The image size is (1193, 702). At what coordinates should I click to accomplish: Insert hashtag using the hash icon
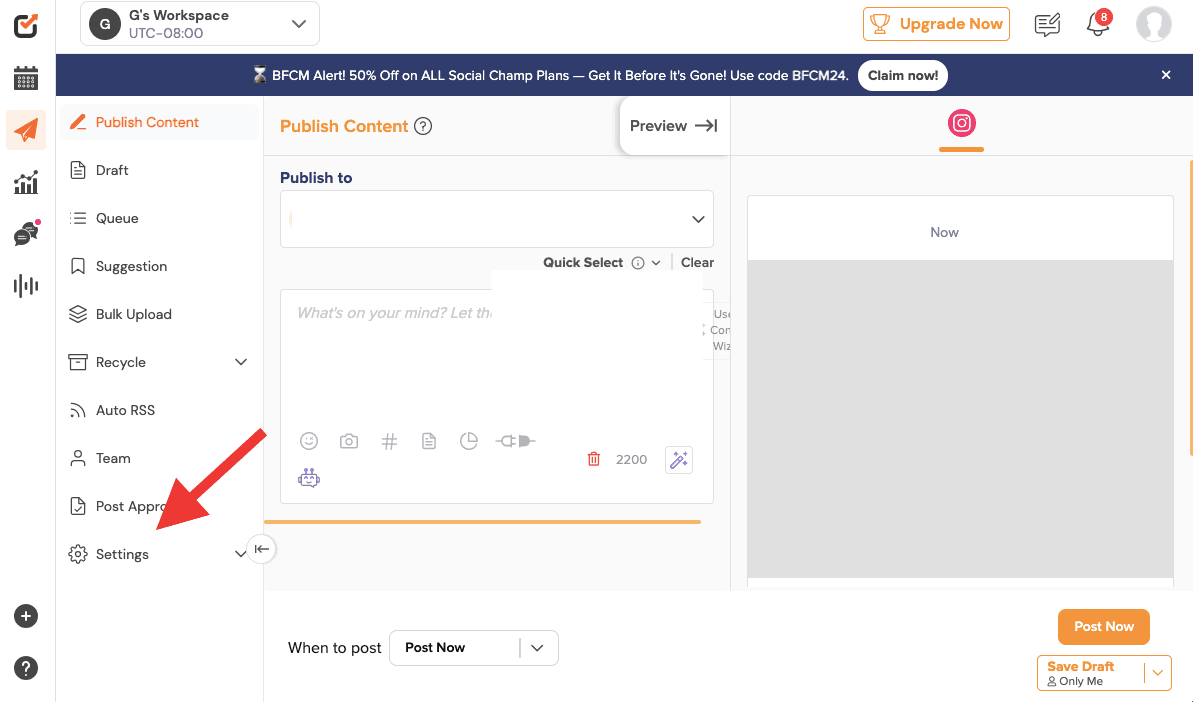389,441
